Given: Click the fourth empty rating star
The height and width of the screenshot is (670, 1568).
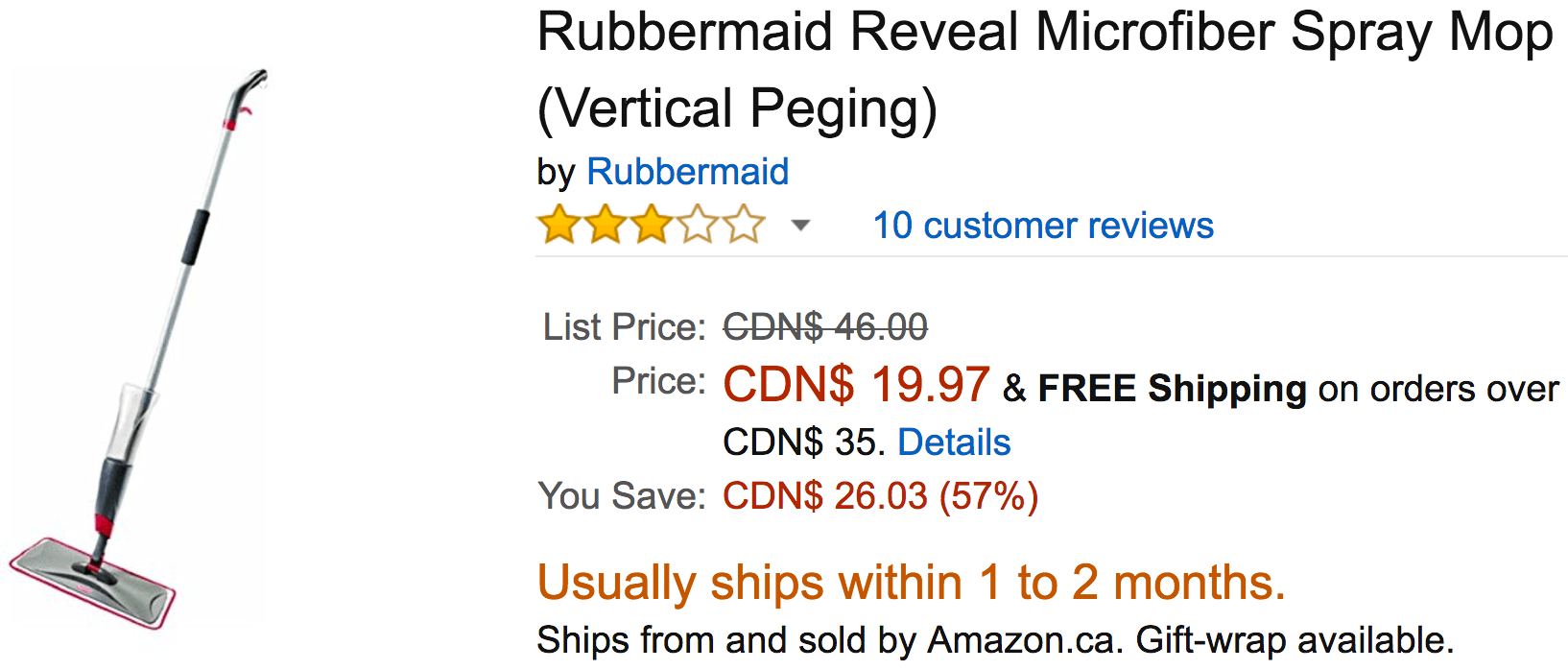Looking at the screenshot, I should coord(698,226).
